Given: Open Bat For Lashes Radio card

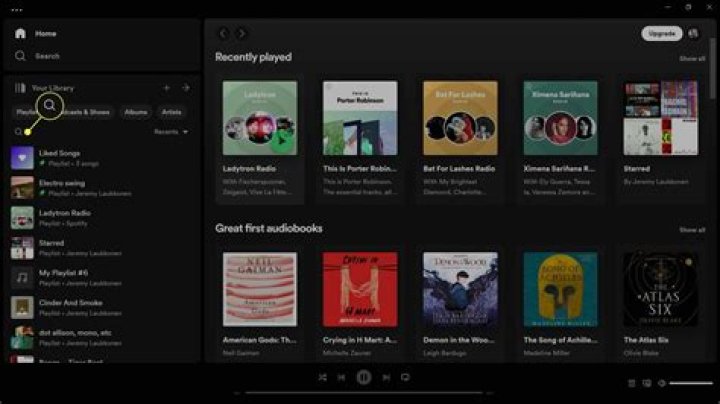Looking at the screenshot, I should coord(460,139).
